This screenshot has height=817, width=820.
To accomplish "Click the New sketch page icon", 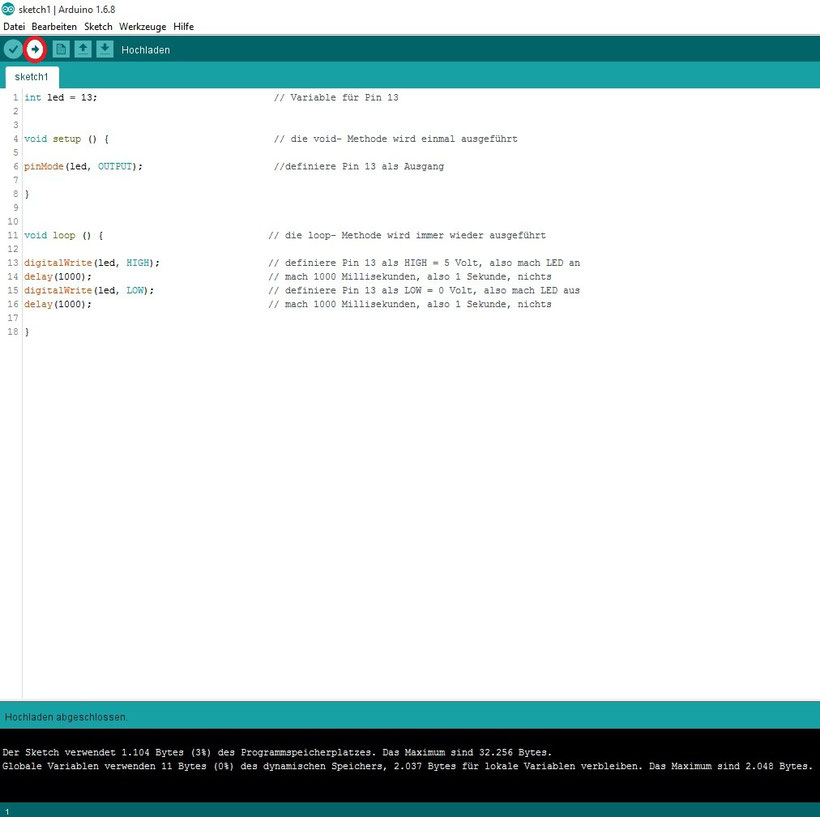I will coord(61,49).
